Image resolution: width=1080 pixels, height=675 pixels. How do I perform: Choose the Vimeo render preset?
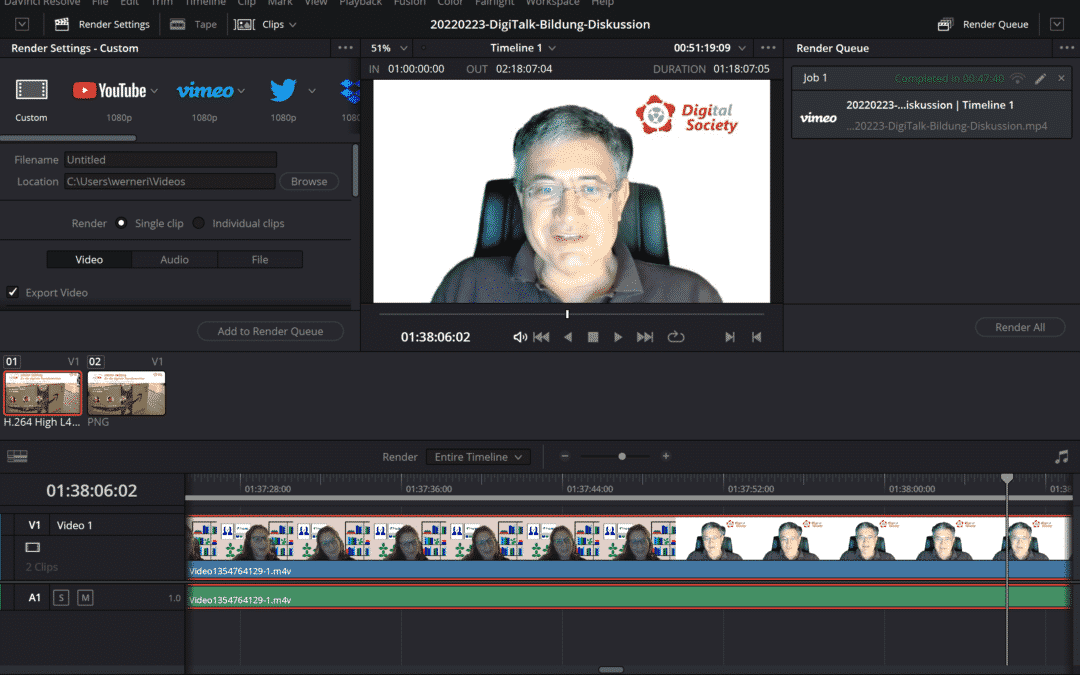pyautogui.click(x=205, y=90)
